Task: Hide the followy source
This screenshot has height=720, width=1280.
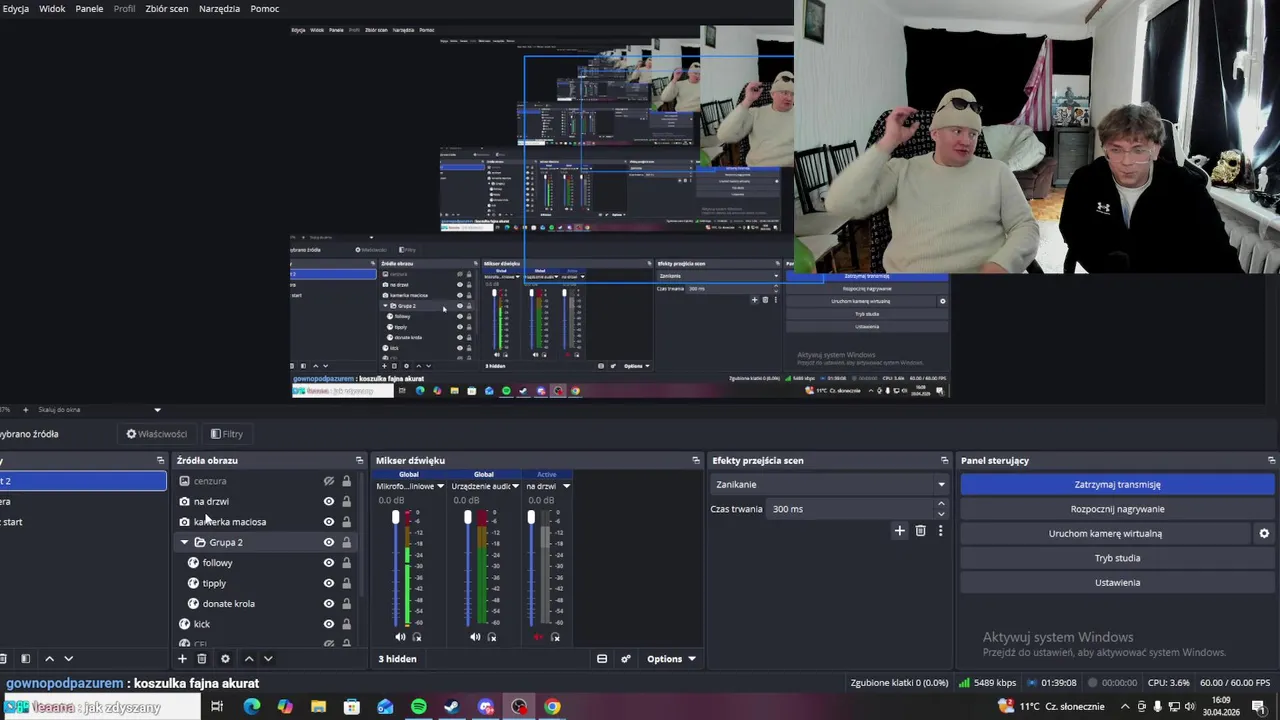Action: (x=328, y=563)
